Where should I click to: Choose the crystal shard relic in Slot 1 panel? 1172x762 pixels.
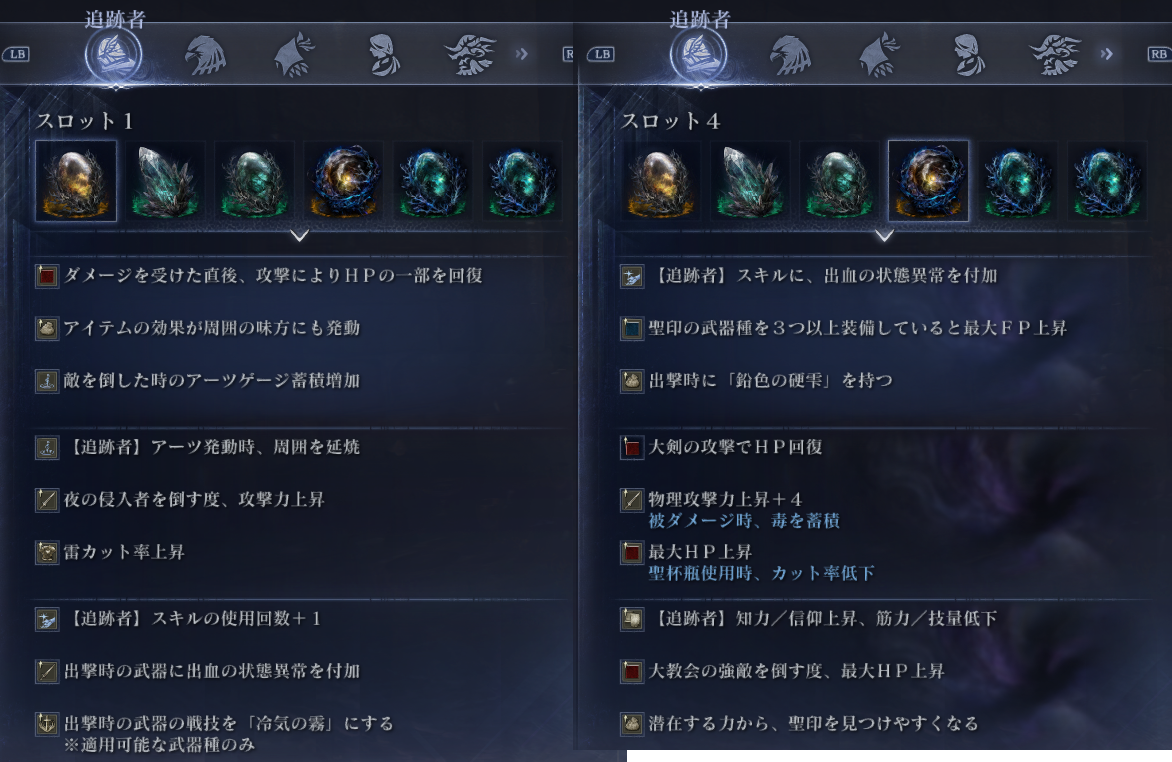pos(164,181)
